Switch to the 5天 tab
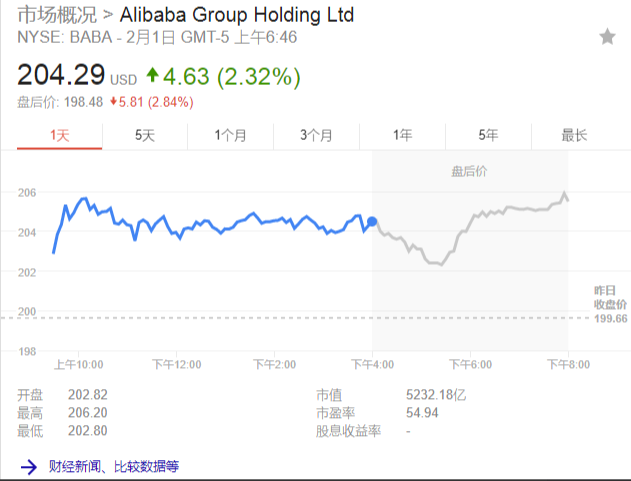This screenshot has height=481, width=631. tap(145, 136)
